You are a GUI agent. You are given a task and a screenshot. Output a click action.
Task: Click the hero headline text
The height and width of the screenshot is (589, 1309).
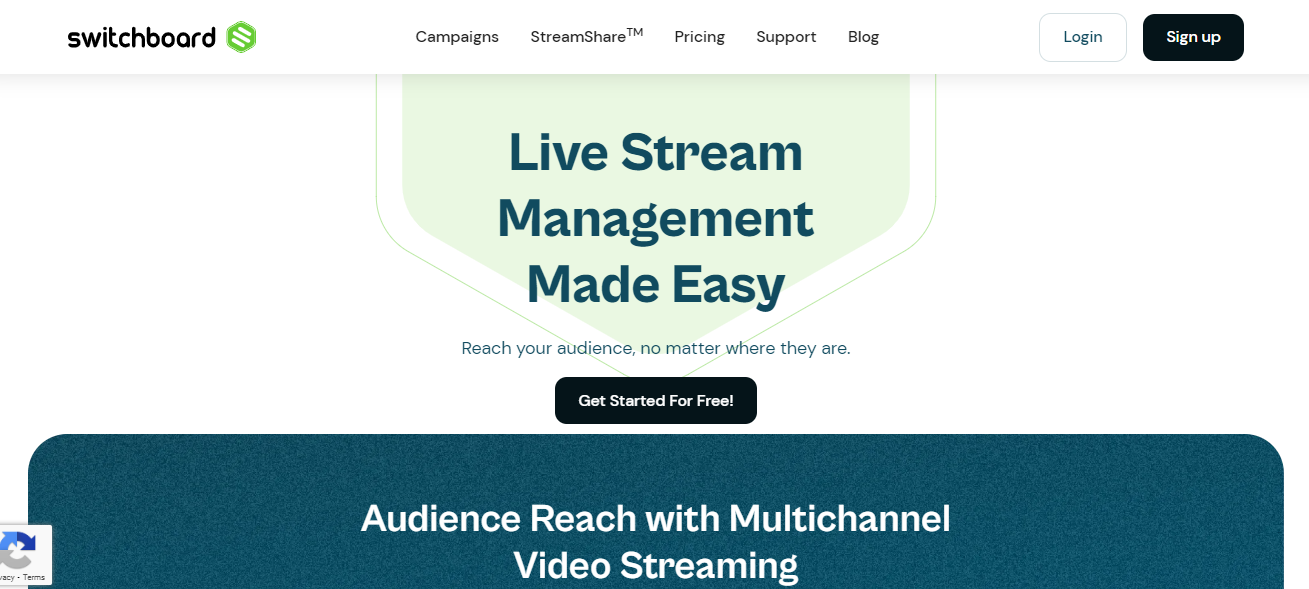(655, 218)
